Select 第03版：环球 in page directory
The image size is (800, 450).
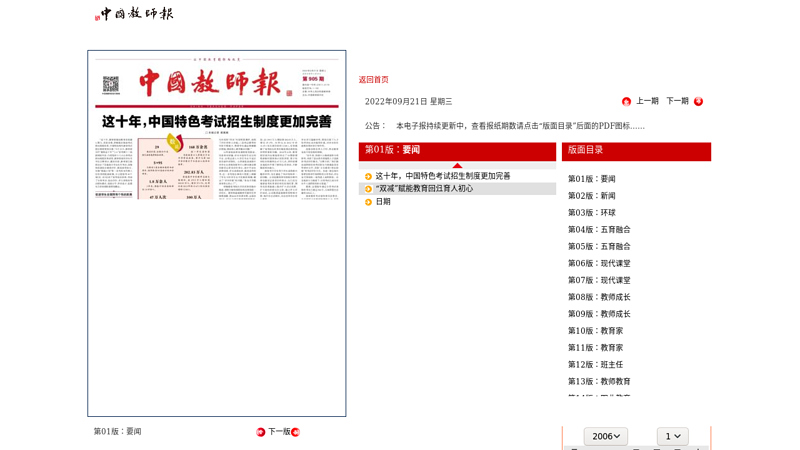pos(592,213)
